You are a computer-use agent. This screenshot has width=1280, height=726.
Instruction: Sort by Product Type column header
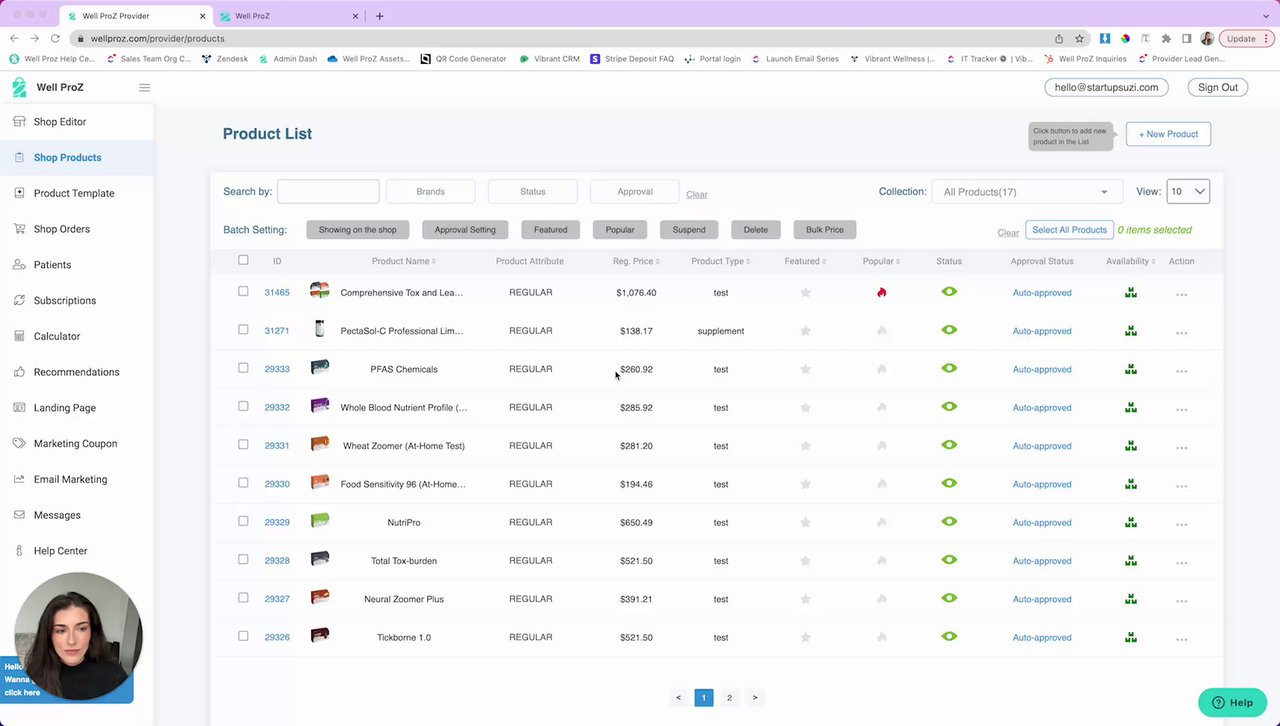tap(720, 261)
